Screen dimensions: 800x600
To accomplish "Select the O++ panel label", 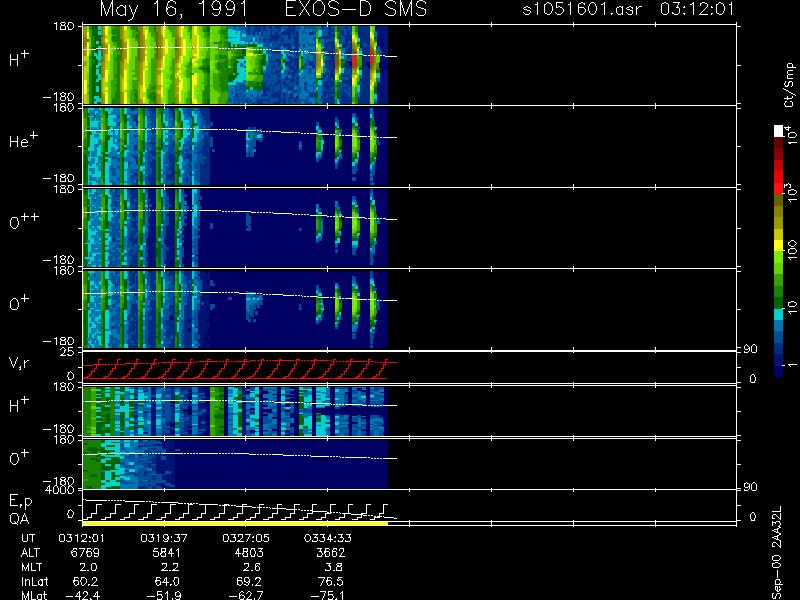I will (x=24, y=221).
